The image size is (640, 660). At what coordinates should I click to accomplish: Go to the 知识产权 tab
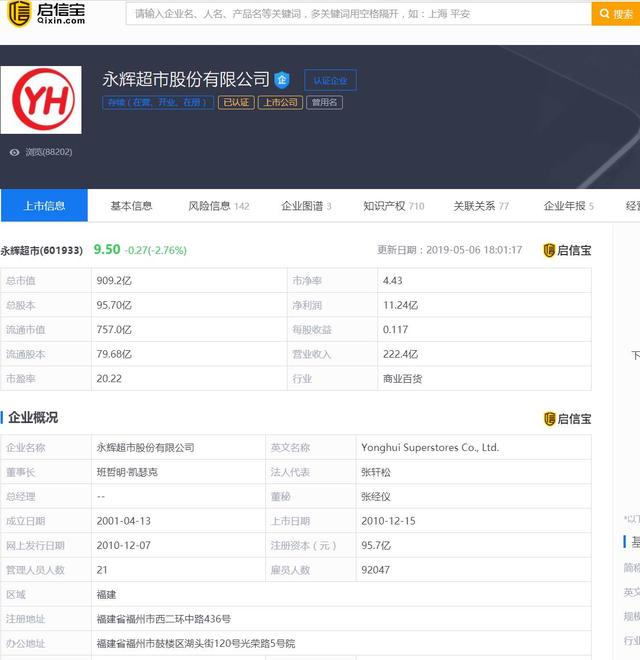tap(393, 206)
